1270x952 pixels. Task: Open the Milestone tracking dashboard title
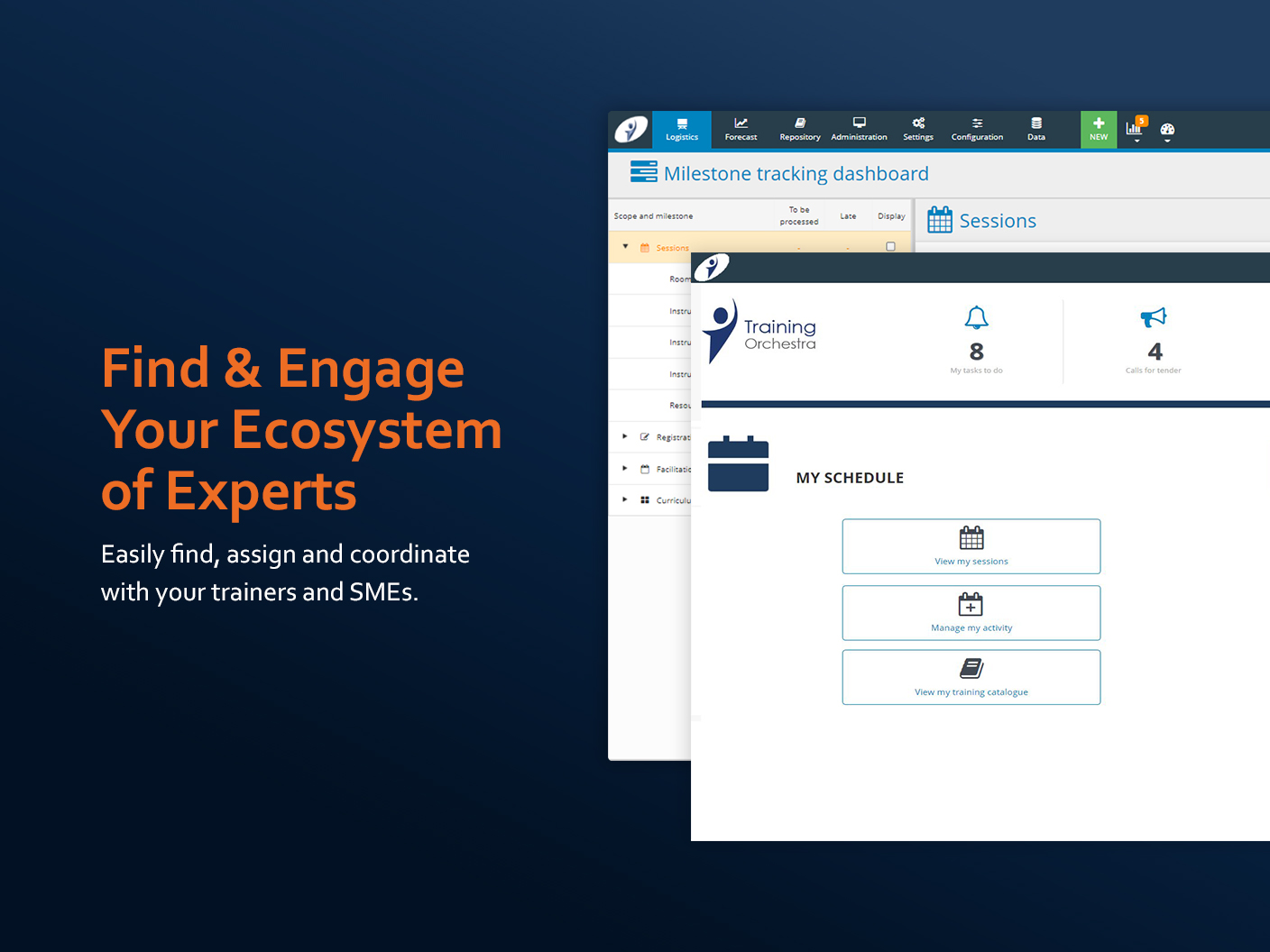796,173
